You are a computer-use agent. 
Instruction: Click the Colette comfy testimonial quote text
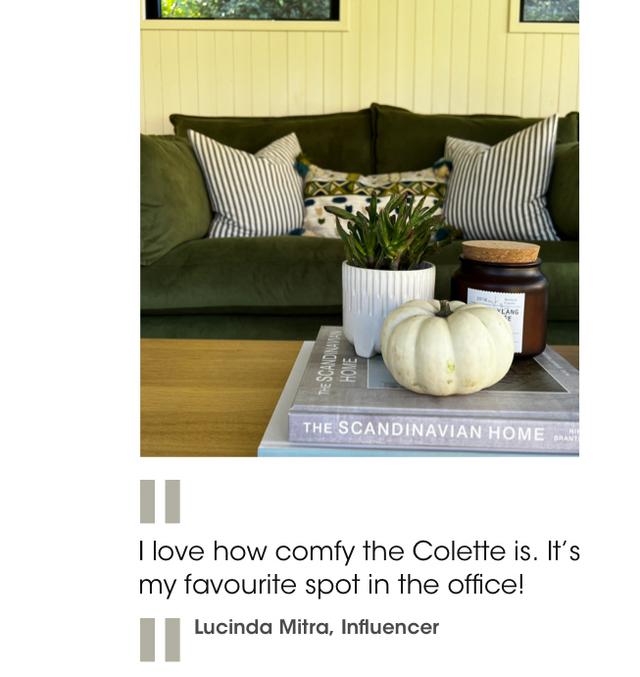[x=359, y=568]
